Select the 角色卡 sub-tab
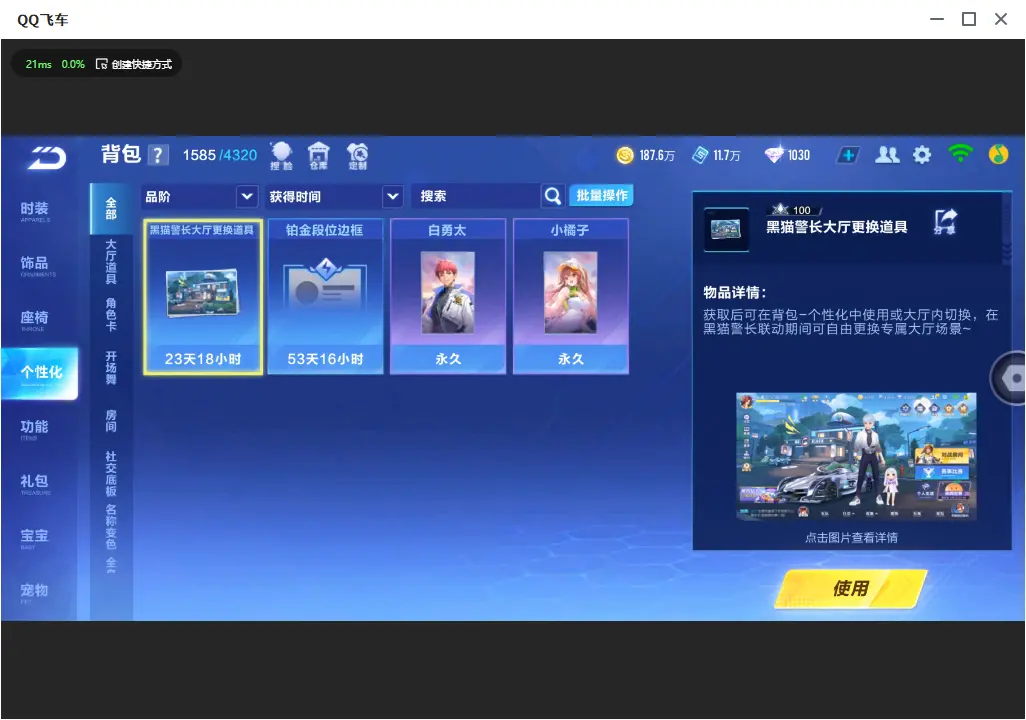Viewport: 1026px width, 720px height. (x=111, y=315)
